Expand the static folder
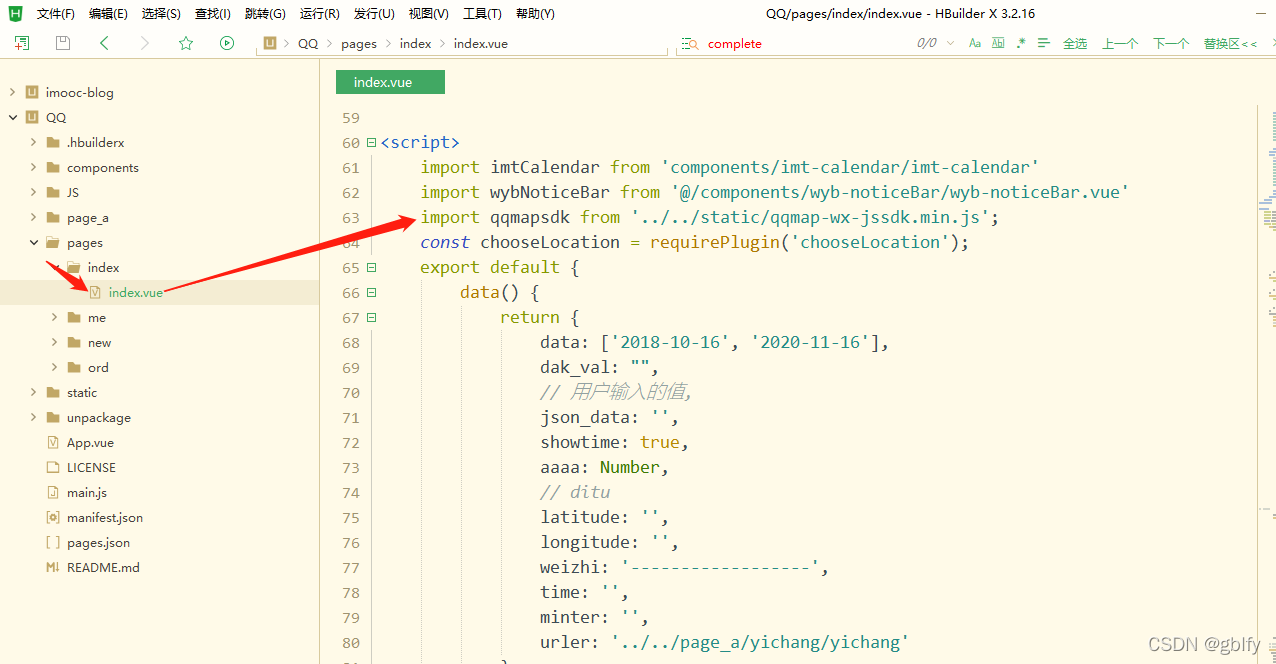The width and height of the screenshot is (1276, 664). (x=33, y=392)
